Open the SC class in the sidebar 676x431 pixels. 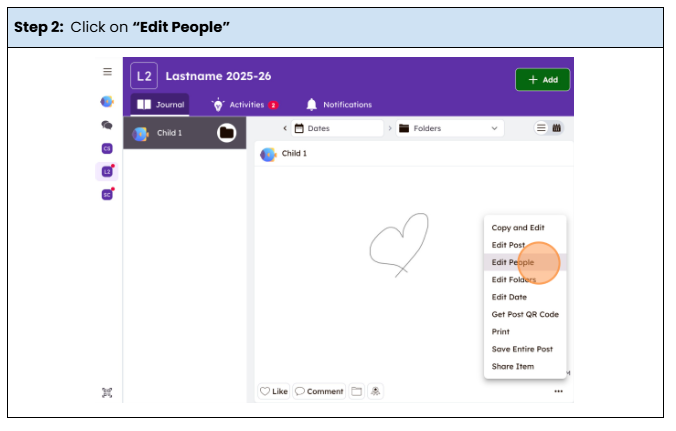107,194
